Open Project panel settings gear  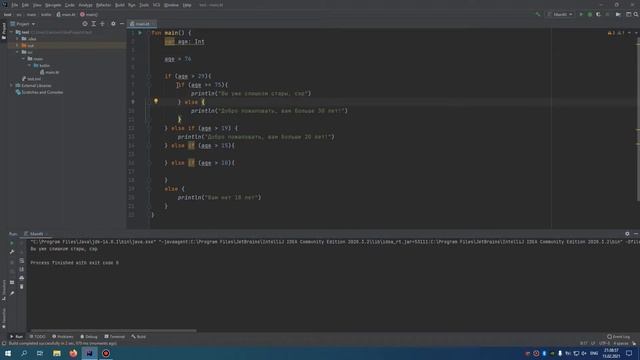(x=113, y=24)
